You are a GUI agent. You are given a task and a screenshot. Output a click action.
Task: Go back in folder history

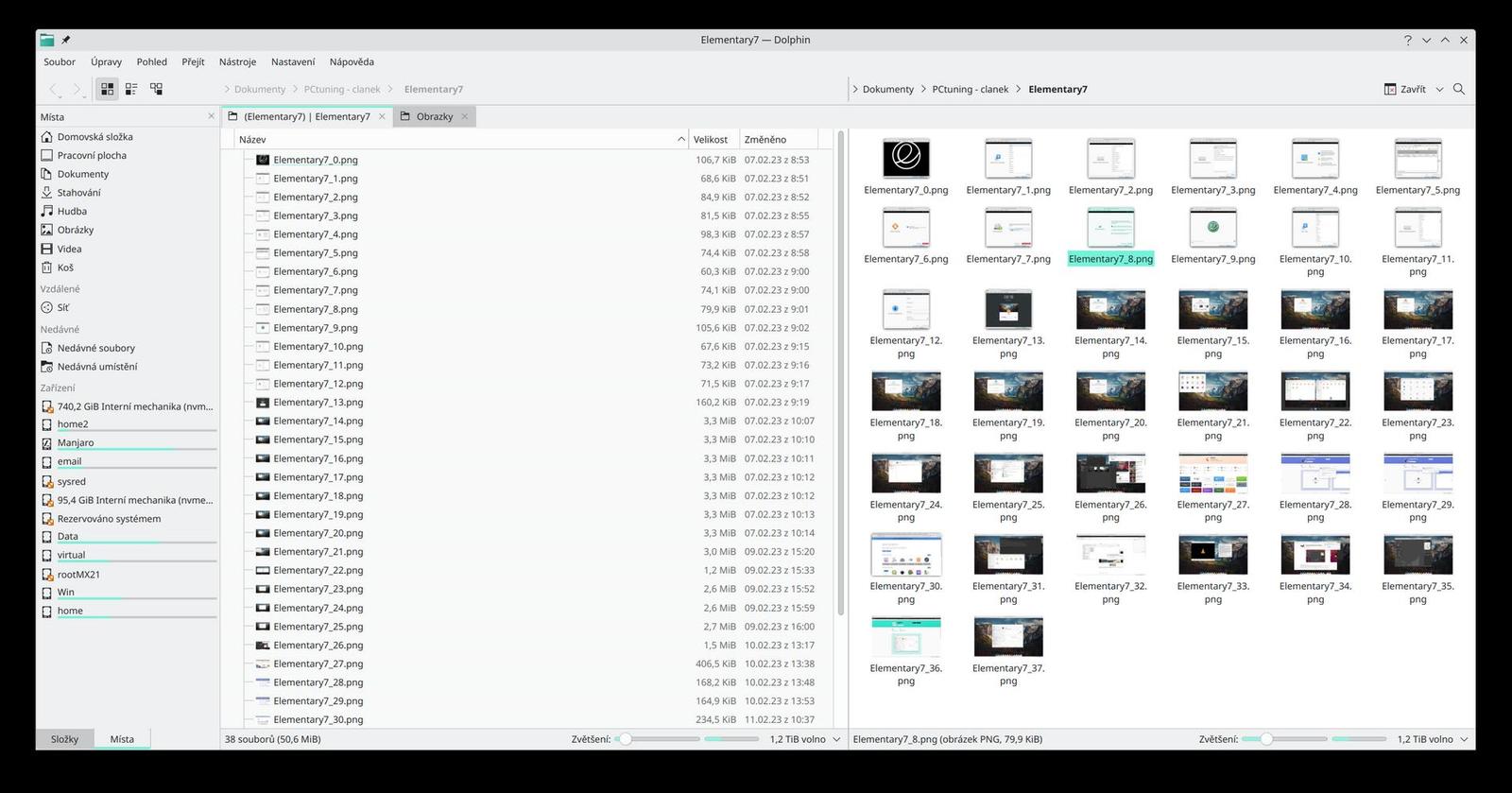pos(53,89)
